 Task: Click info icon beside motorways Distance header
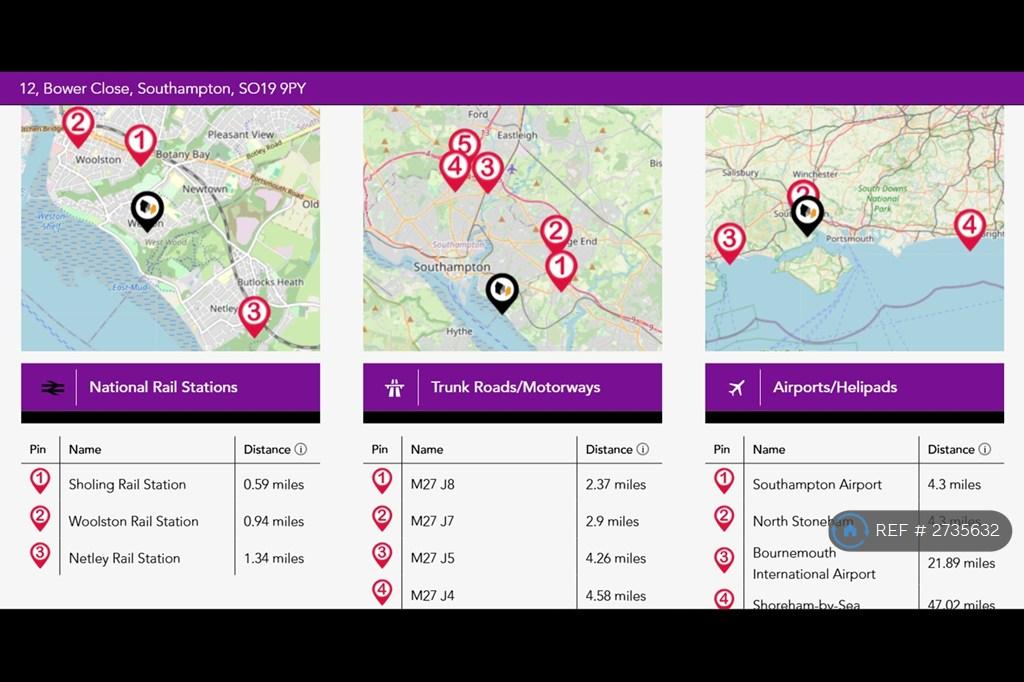point(643,449)
